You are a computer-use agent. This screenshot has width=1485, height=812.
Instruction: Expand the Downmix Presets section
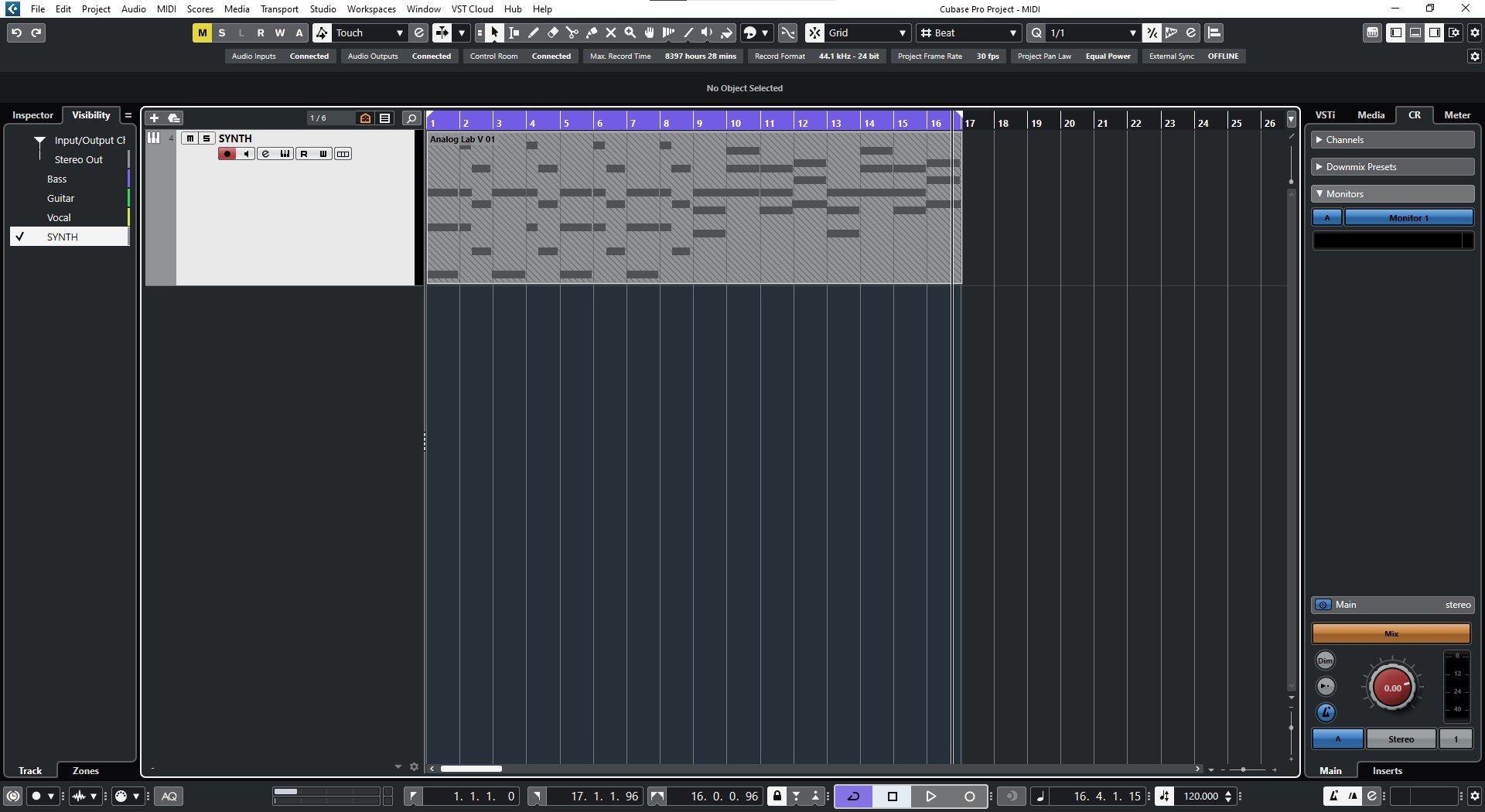tap(1393, 167)
